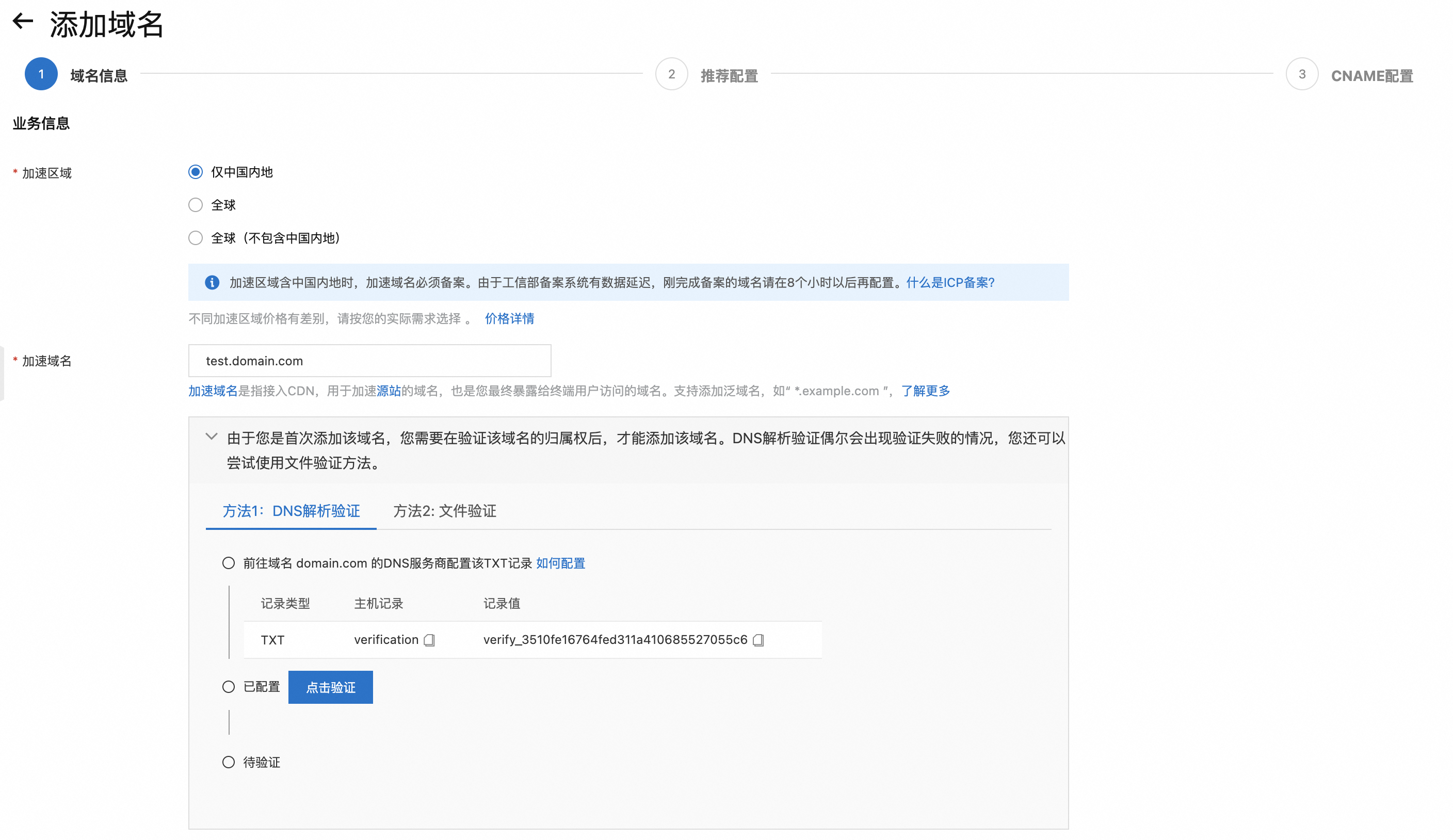Click step 3 circle CNAME配置
Viewport: 1453px width, 840px height.
pyautogui.click(x=1301, y=74)
